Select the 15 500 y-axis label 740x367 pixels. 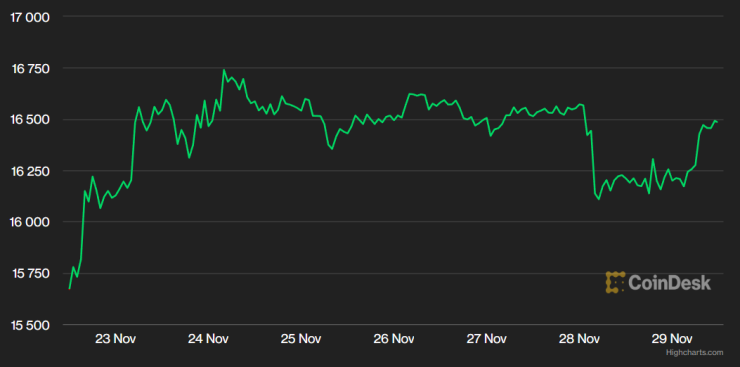[x=30, y=325]
